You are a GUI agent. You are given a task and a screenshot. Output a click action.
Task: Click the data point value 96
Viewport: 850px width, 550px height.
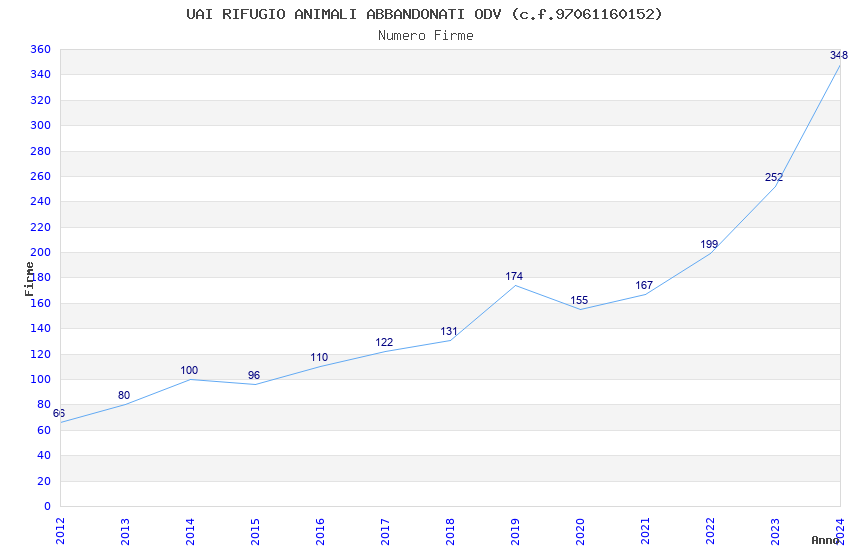(254, 375)
